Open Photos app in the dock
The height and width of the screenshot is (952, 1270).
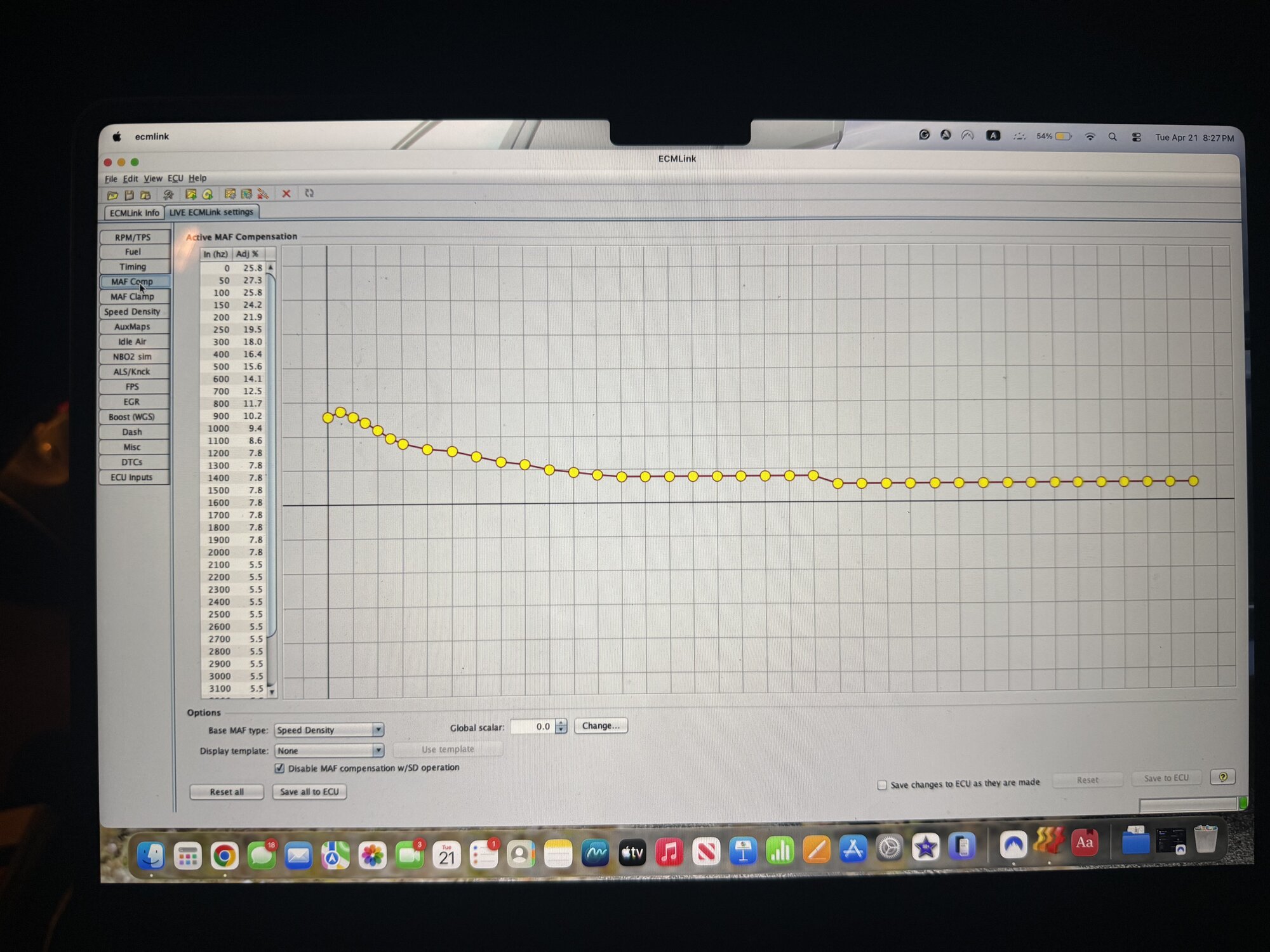click(x=372, y=856)
